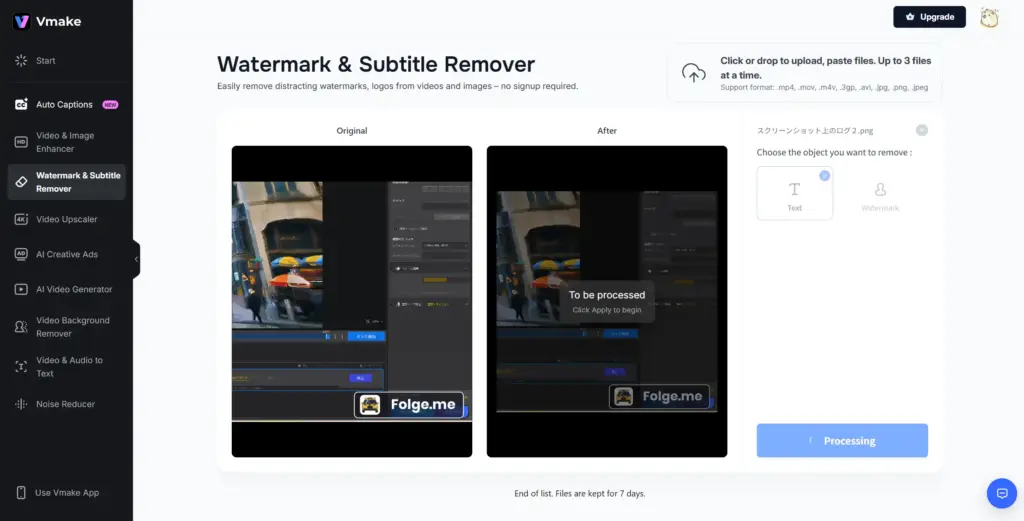Open the chat support bubble icon
This screenshot has width=1024, height=521.
click(x=1002, y=493)
